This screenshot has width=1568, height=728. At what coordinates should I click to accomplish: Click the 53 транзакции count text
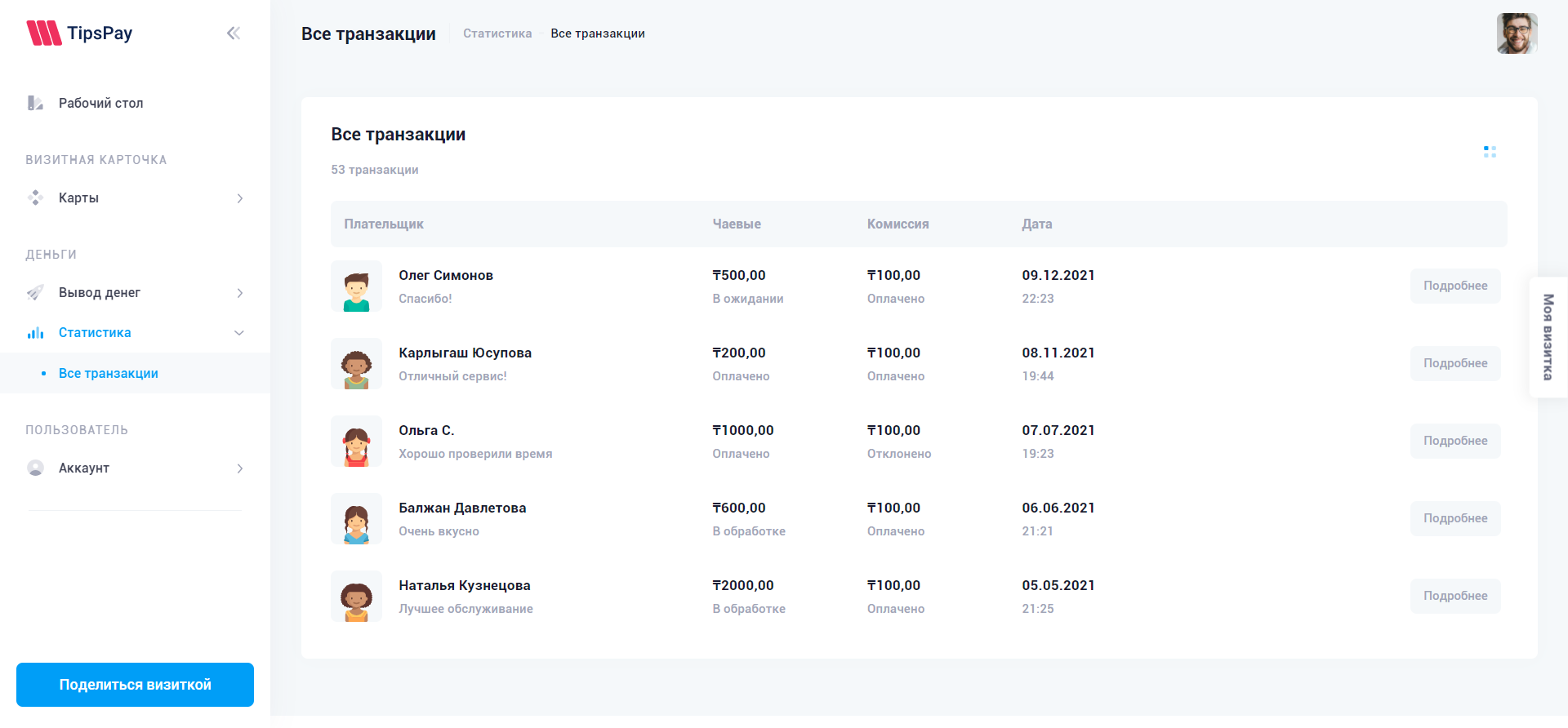375,170
